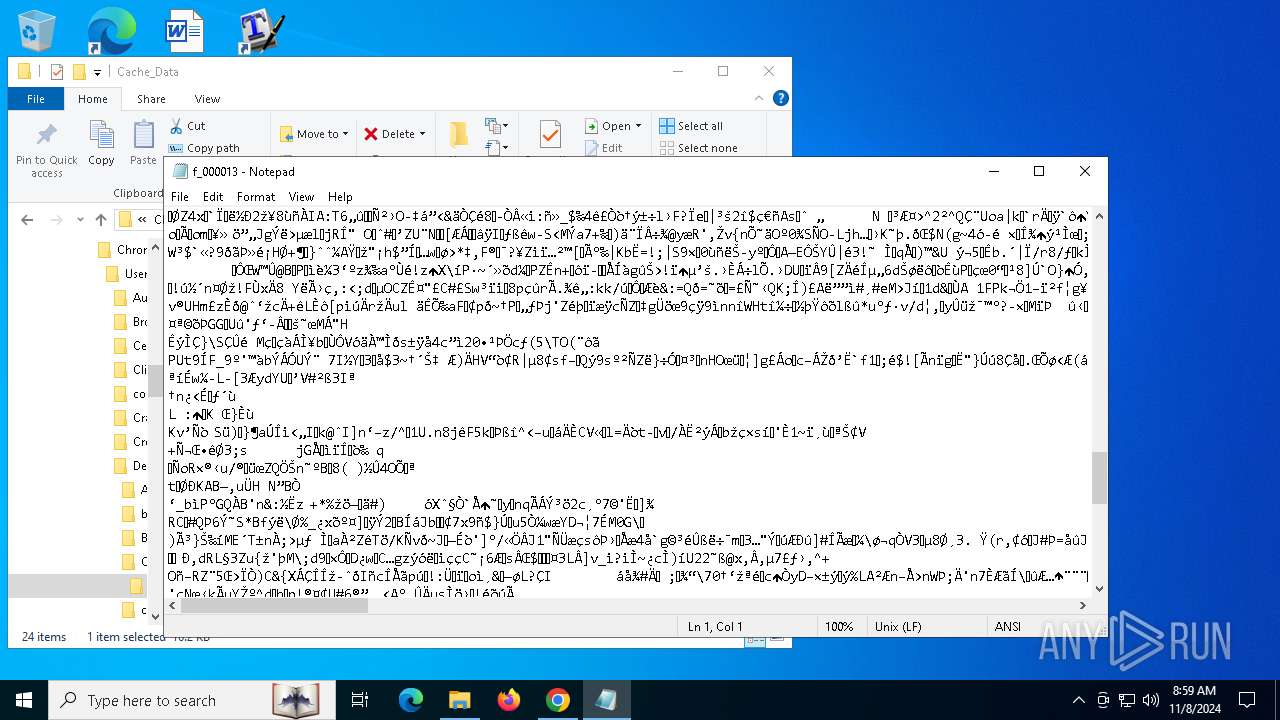Screen dimensions: 1280x720
Task: Click the Notepad horizontal scroll left arrow
Action: pos(173,605)
